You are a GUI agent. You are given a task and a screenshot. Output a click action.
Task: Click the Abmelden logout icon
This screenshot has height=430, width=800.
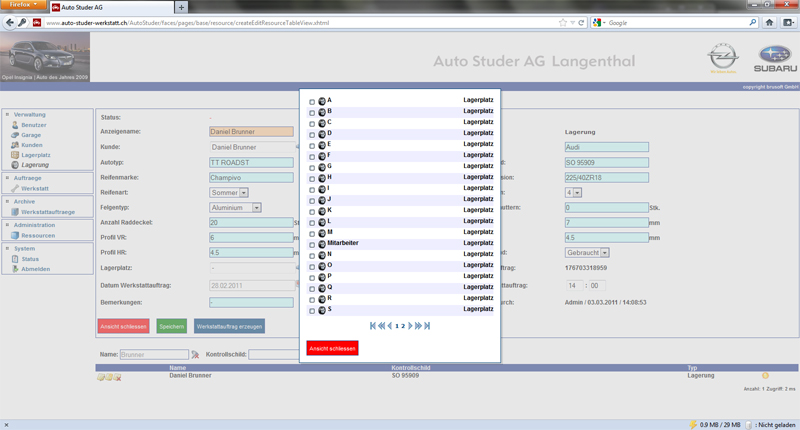pyautogui.click(x=15, y=269)
